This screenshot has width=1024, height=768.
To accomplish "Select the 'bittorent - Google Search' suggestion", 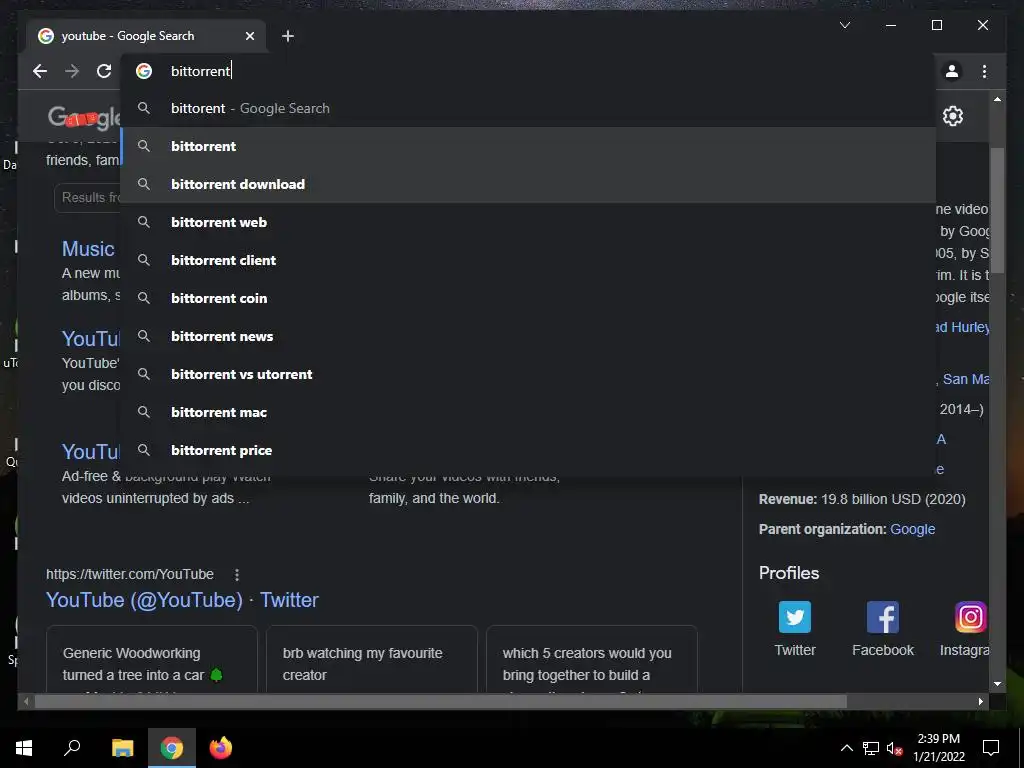I will [528, 108].
